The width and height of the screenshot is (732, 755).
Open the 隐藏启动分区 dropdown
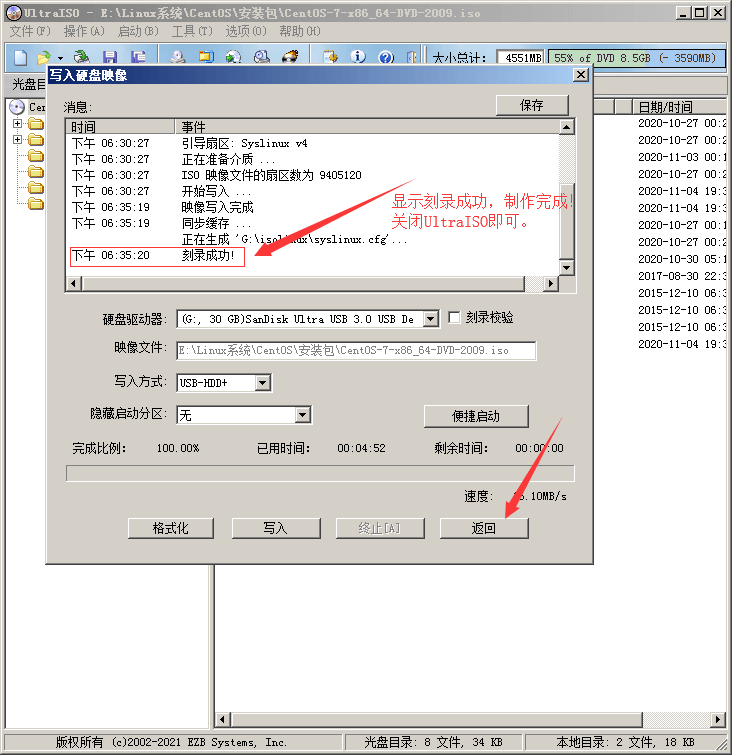pos(302,415)
